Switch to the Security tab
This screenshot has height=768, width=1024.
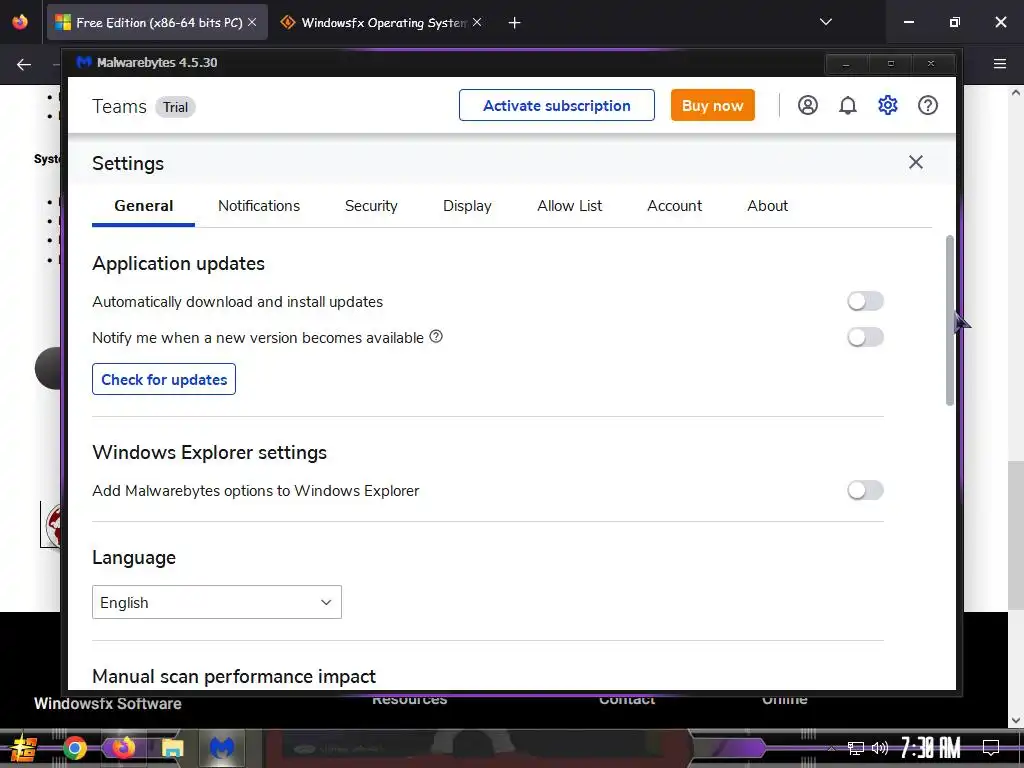pos(371,206)
